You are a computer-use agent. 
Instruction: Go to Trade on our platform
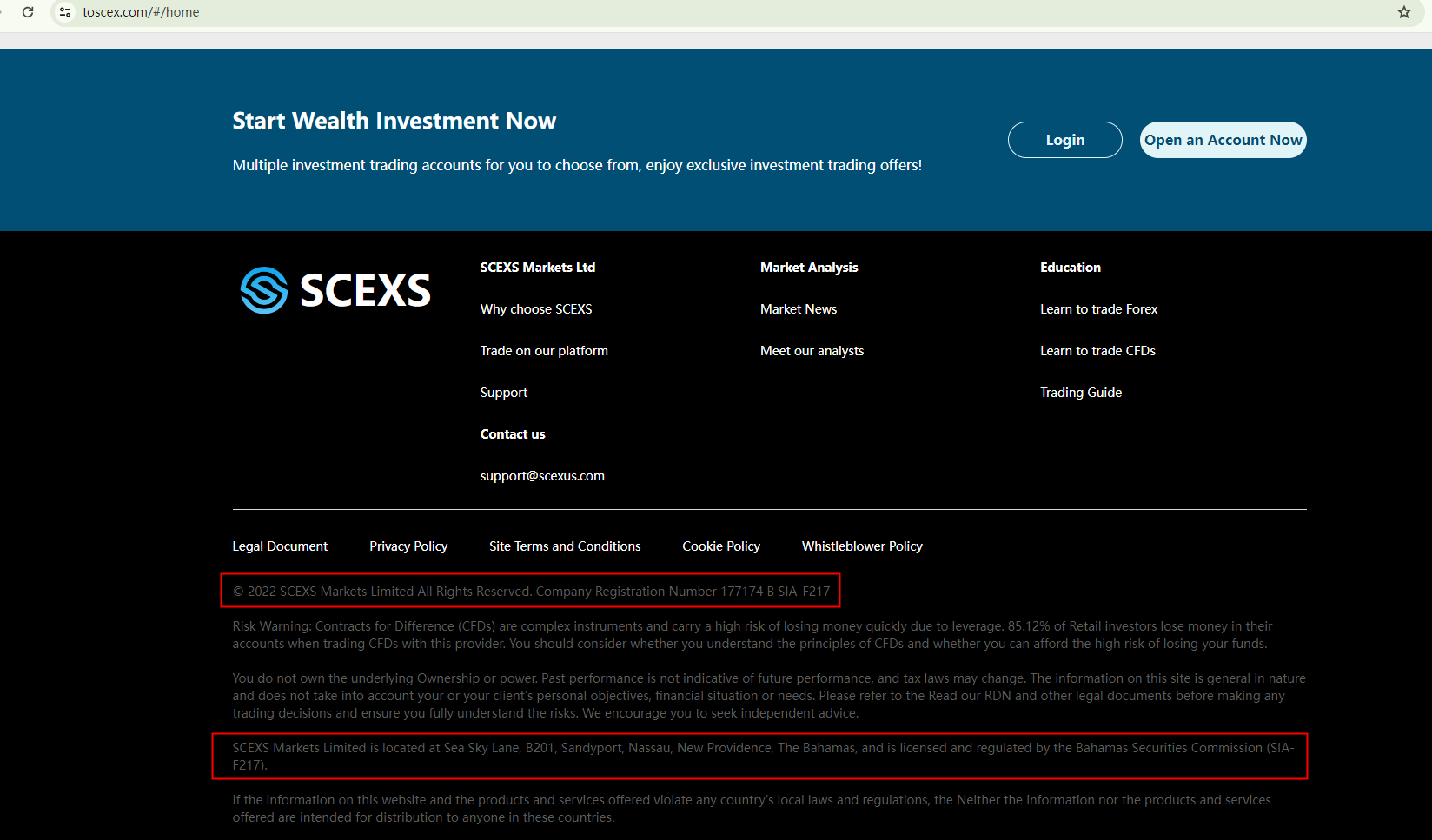[x=544, y=351]
